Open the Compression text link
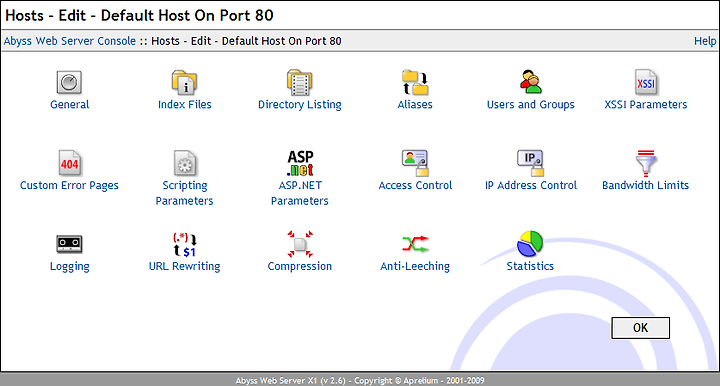This screenshot has width=720, height=386. tap(300, 266)
